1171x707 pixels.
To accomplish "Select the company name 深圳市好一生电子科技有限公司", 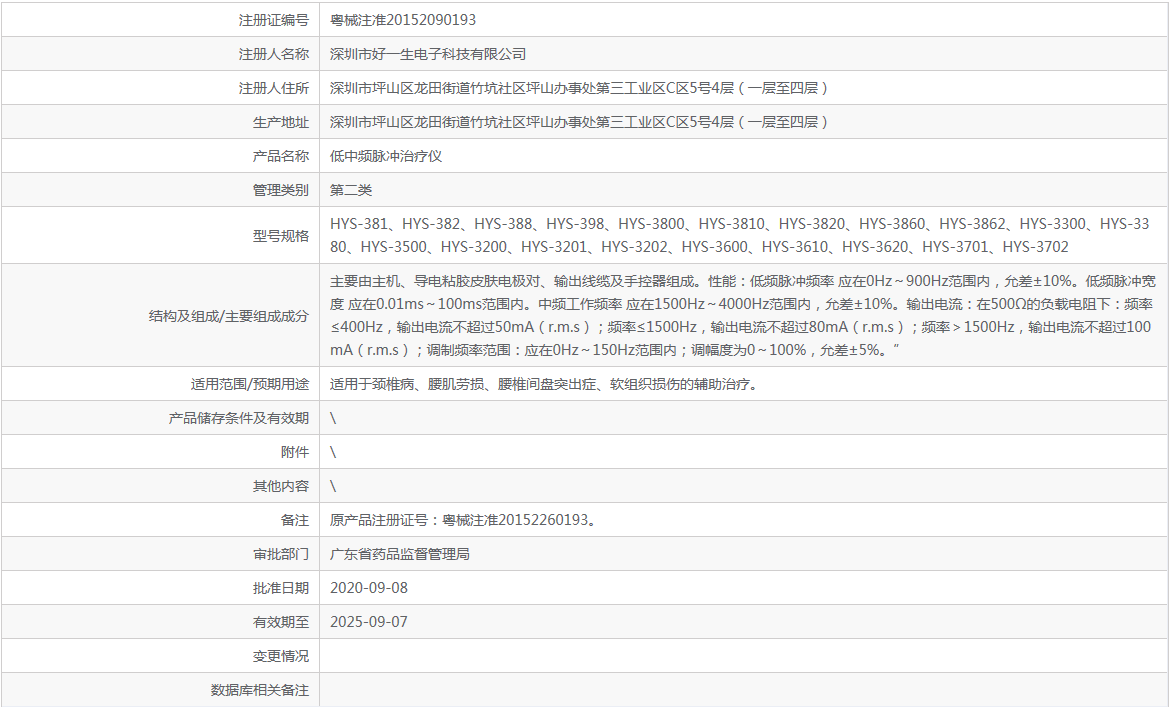I will click(x=430, y=53).
